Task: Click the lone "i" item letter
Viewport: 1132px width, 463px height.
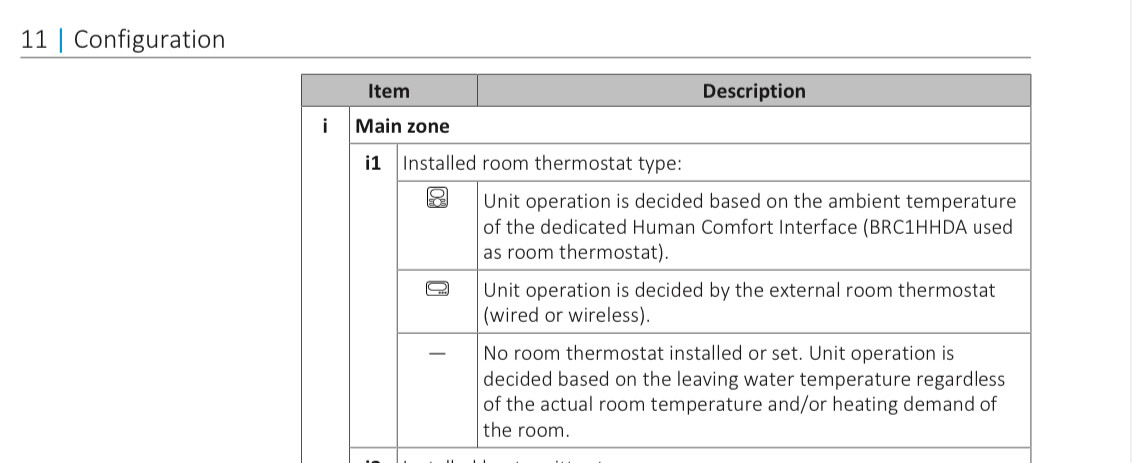Action: (x=325, y=126)
